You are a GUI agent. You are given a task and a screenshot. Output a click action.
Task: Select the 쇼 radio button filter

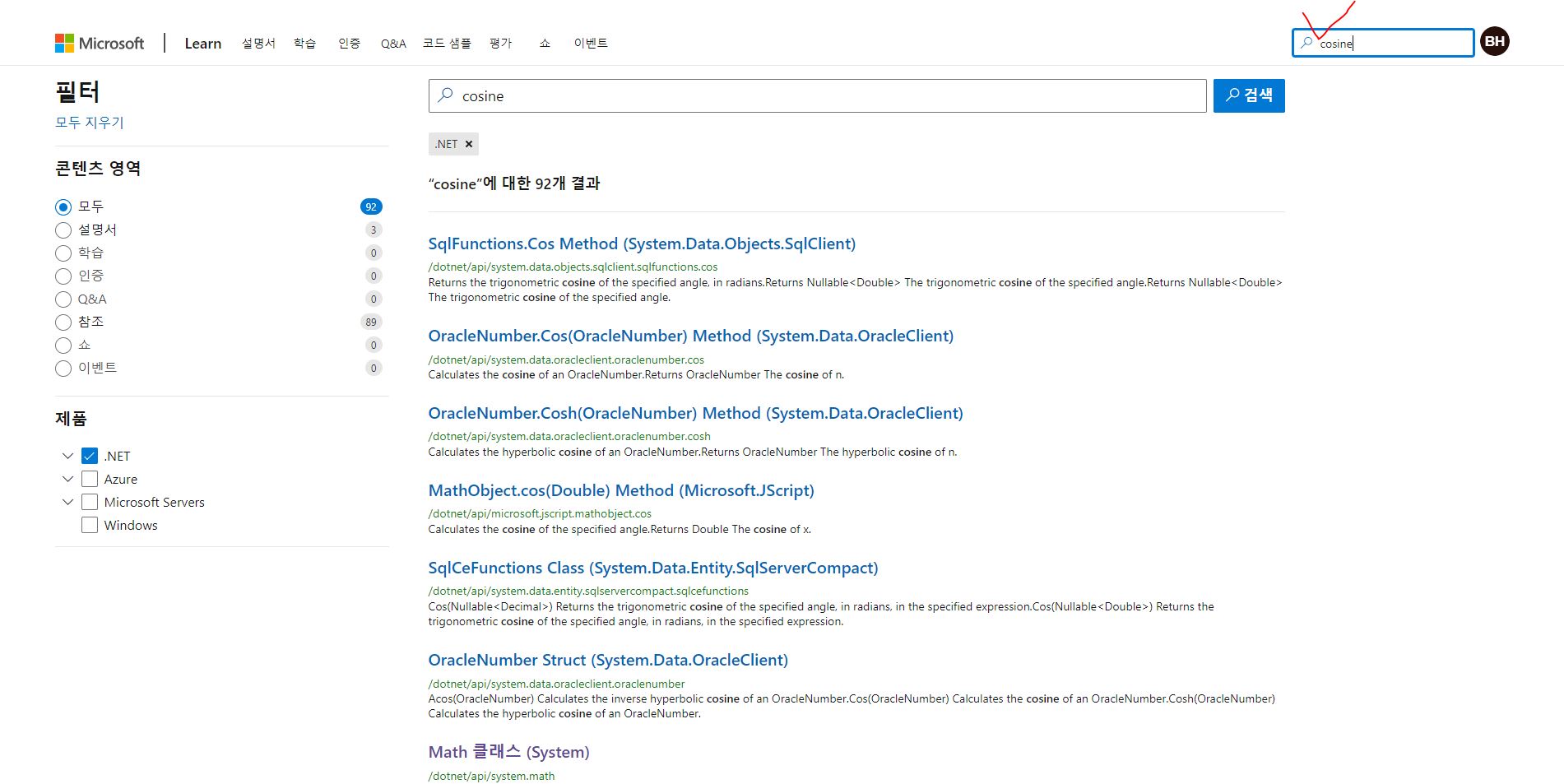63,345
